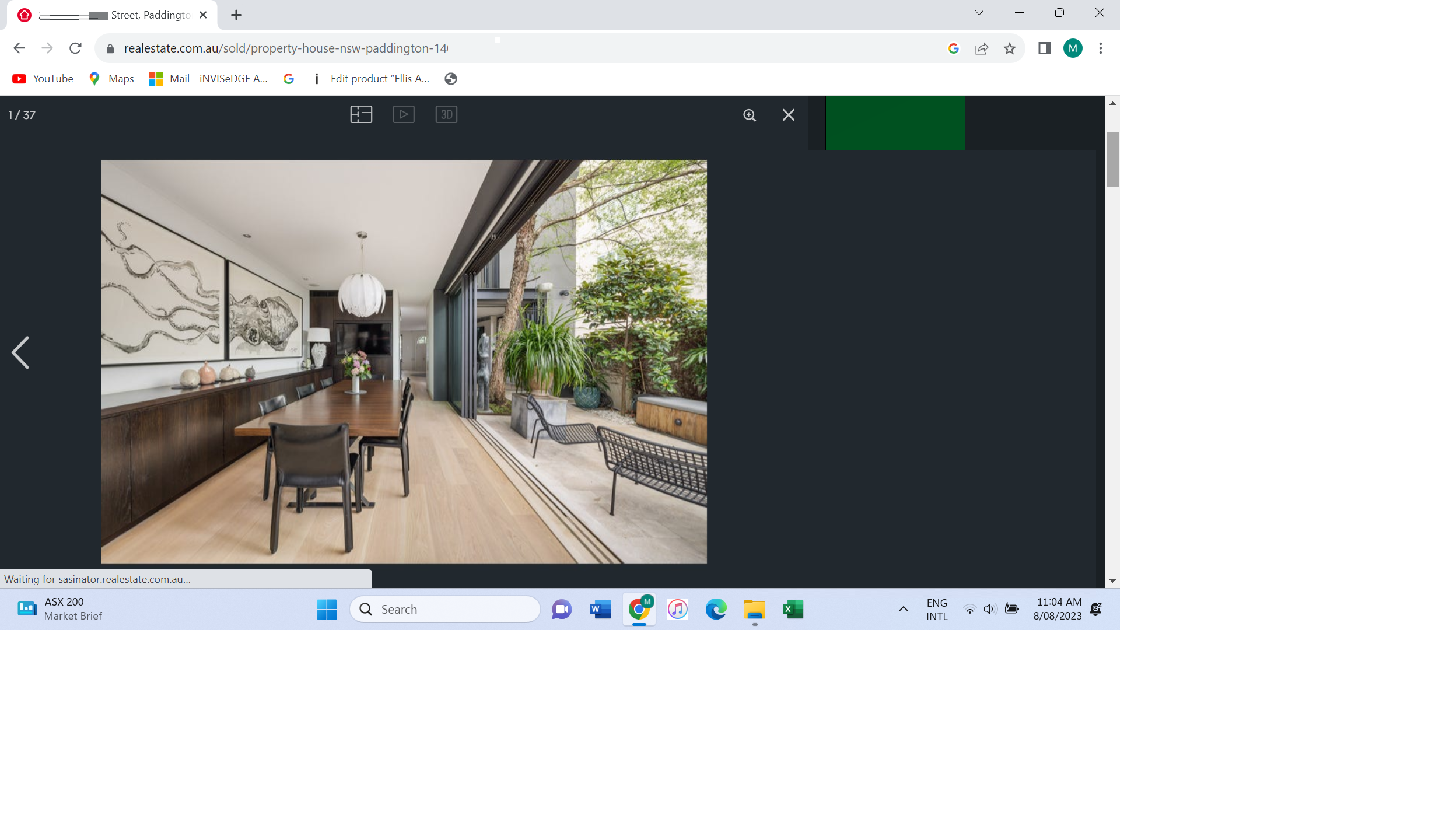This screenshot has height=819, width=1456.
Task: Go to the previous photo arrow
Action: coord(21,352)
